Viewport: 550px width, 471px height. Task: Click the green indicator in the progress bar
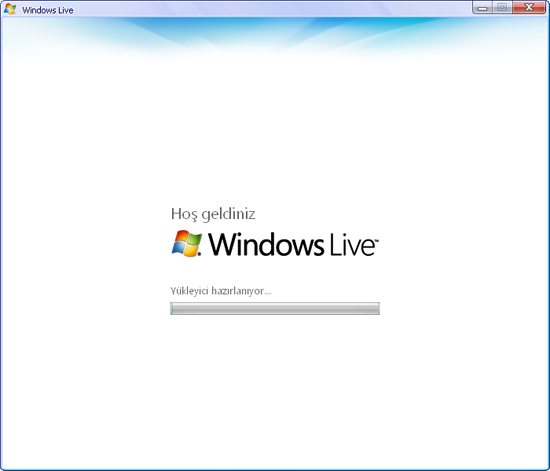pos(172,309)
